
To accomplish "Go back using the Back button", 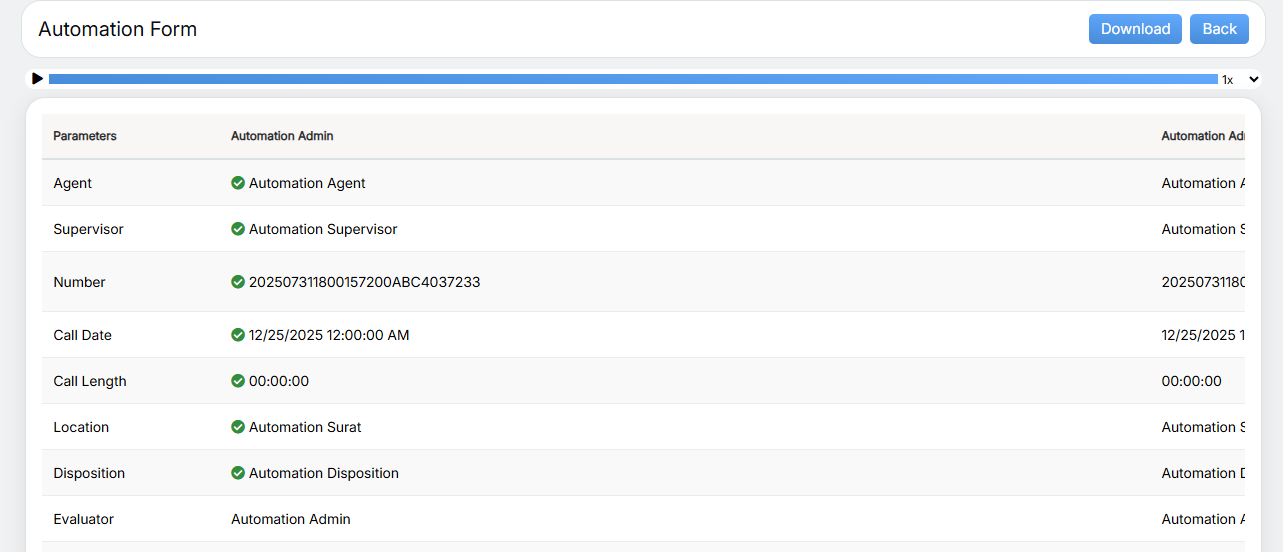I will tap(1219, 29).
